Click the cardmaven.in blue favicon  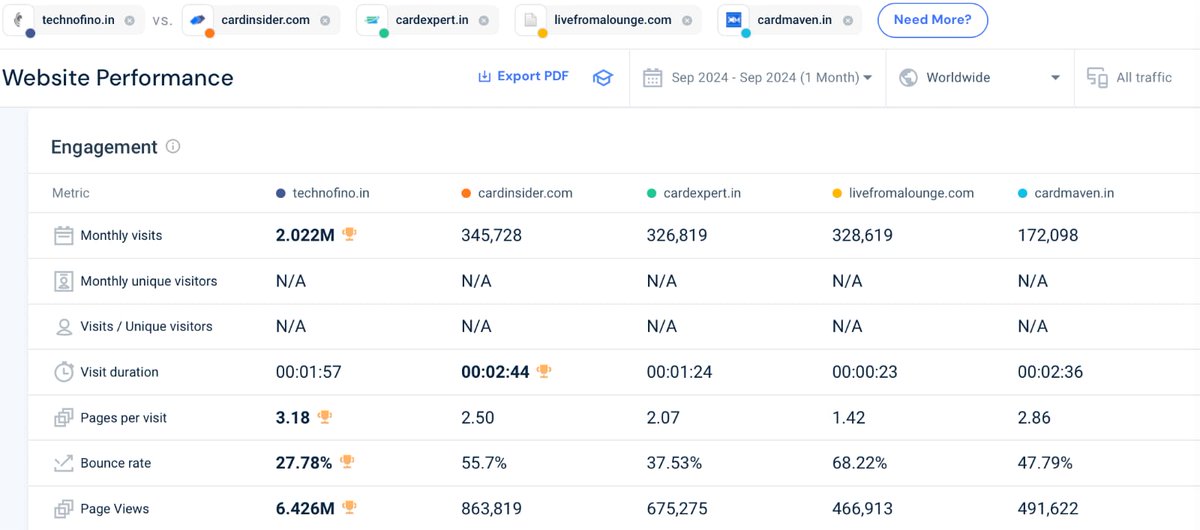pyautogui.click(x=733, y=20)
